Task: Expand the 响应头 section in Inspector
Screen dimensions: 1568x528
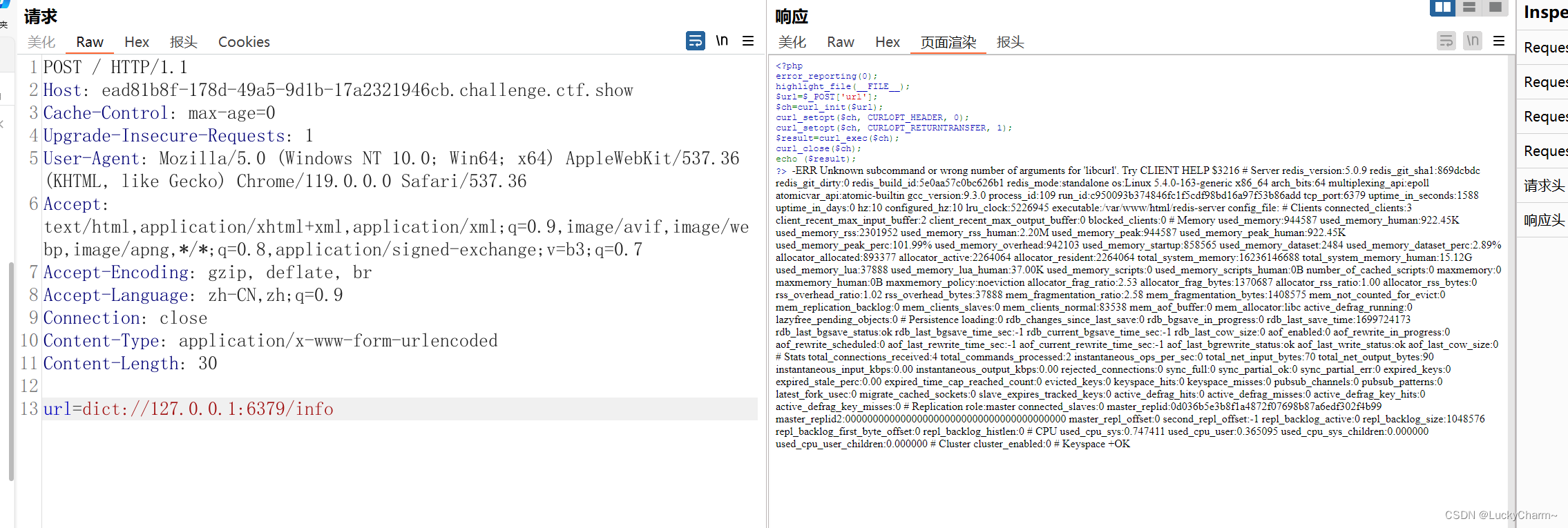Action: 1545,220
